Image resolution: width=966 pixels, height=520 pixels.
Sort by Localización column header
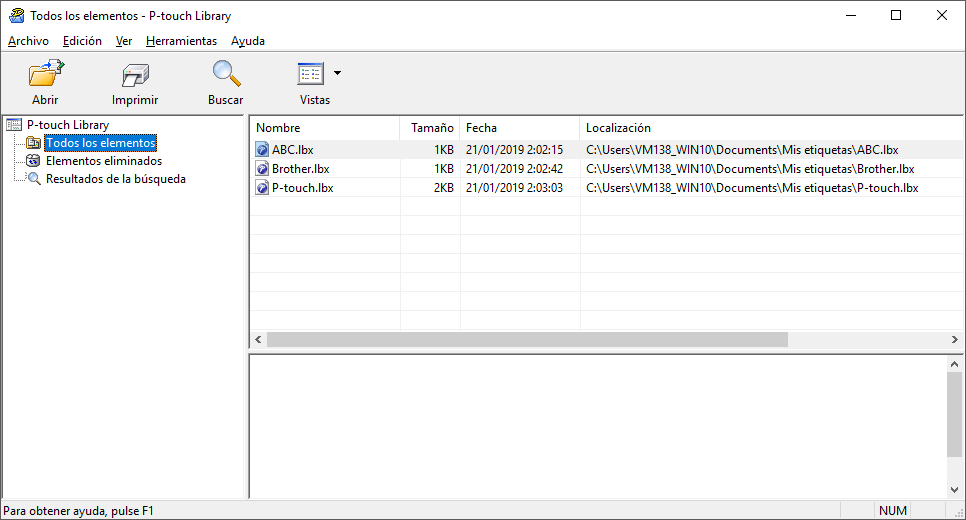(771, 128)
